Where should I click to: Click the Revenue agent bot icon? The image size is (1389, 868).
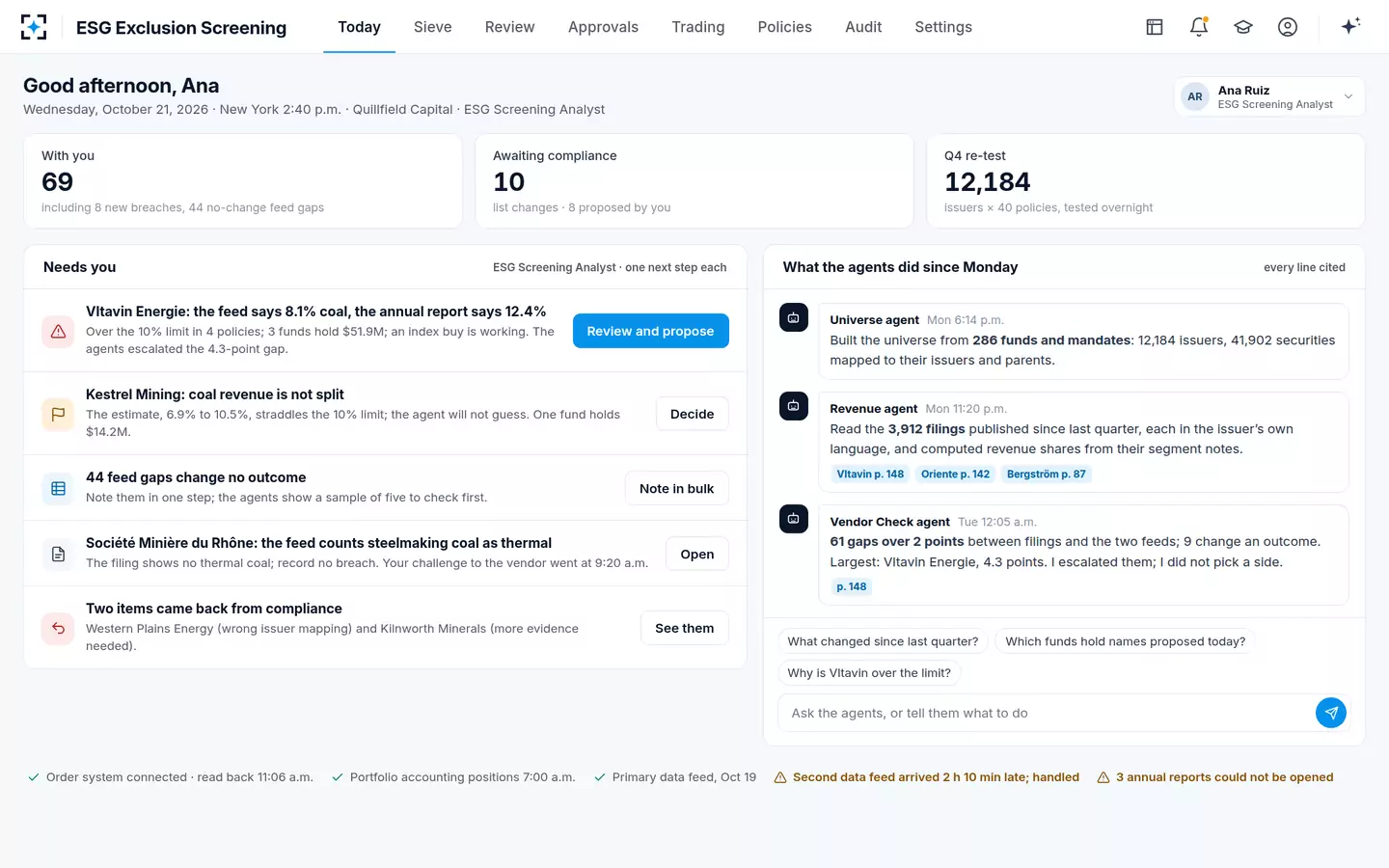(x=794, y=406)
